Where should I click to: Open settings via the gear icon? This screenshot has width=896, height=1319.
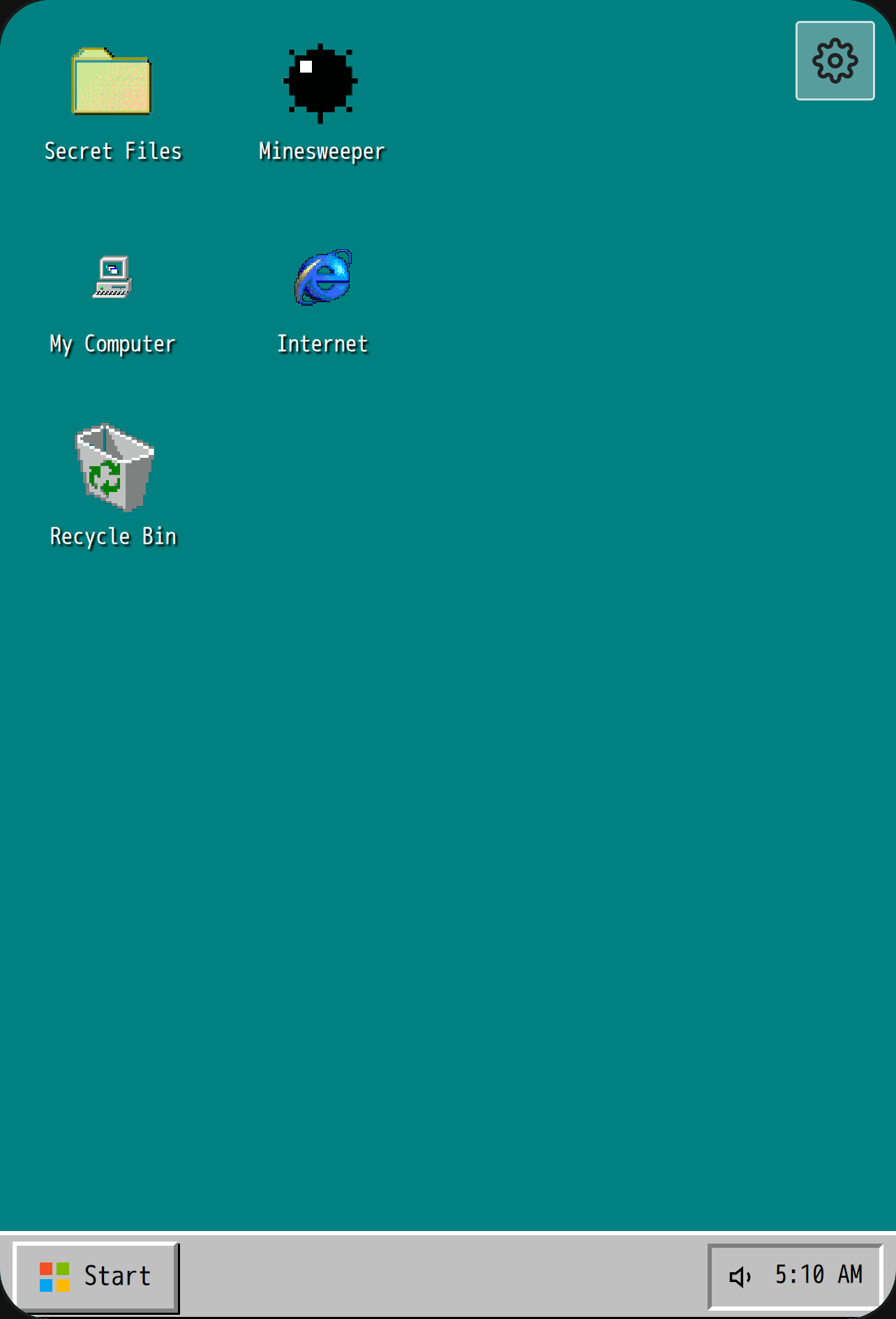835,61
